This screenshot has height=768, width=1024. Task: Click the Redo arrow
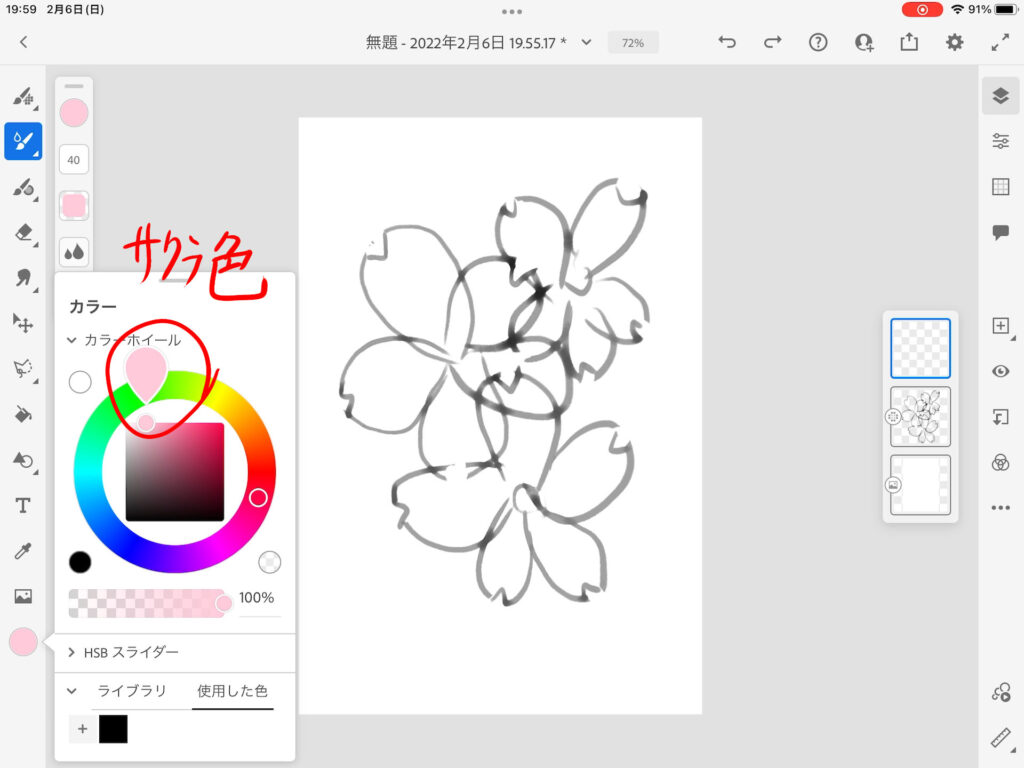(x=772, y=42)
